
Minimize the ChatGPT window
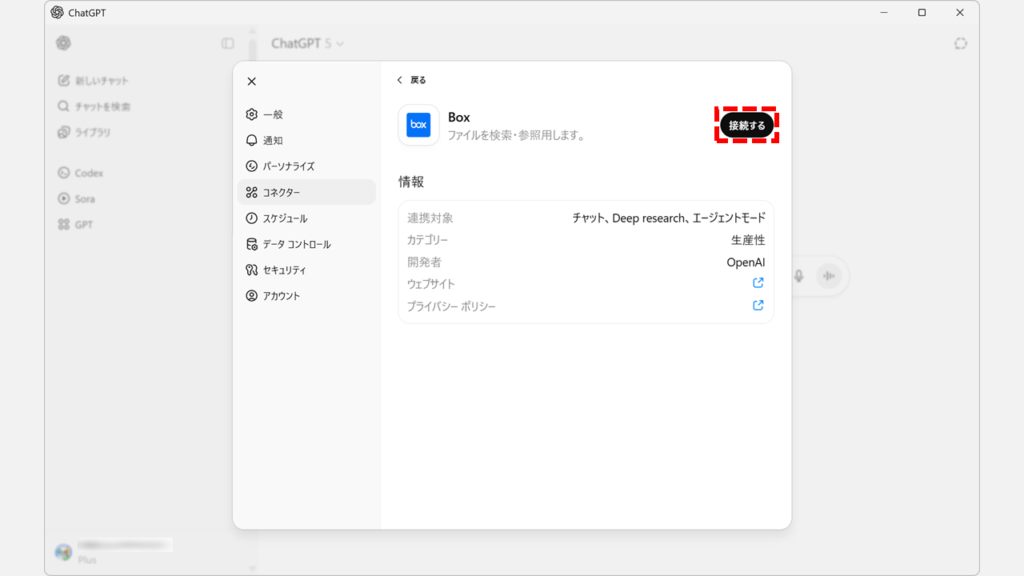coord(884,12)
